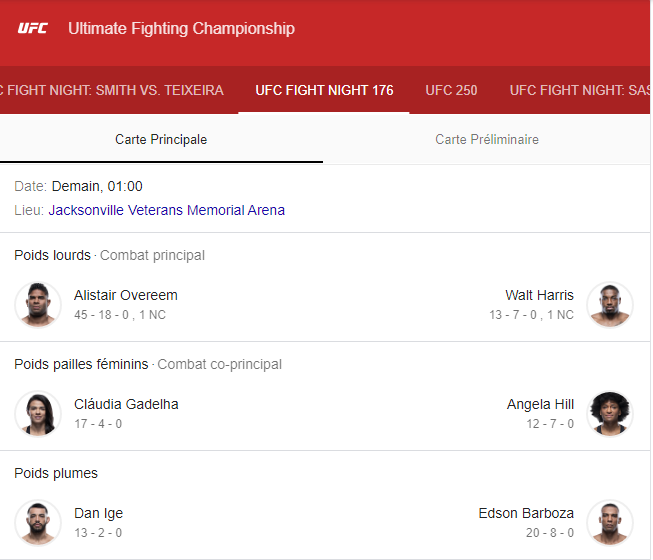Click the Walt Harris name
The width and height of the screenshot is (653, 560).
click(539, 295)
